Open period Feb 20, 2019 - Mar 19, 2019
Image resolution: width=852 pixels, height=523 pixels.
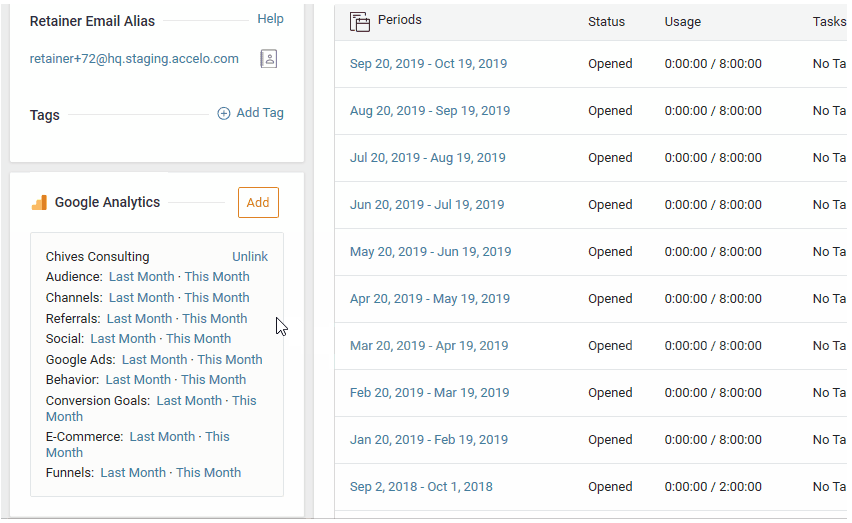pyautogui.click(x=429, y=393)
